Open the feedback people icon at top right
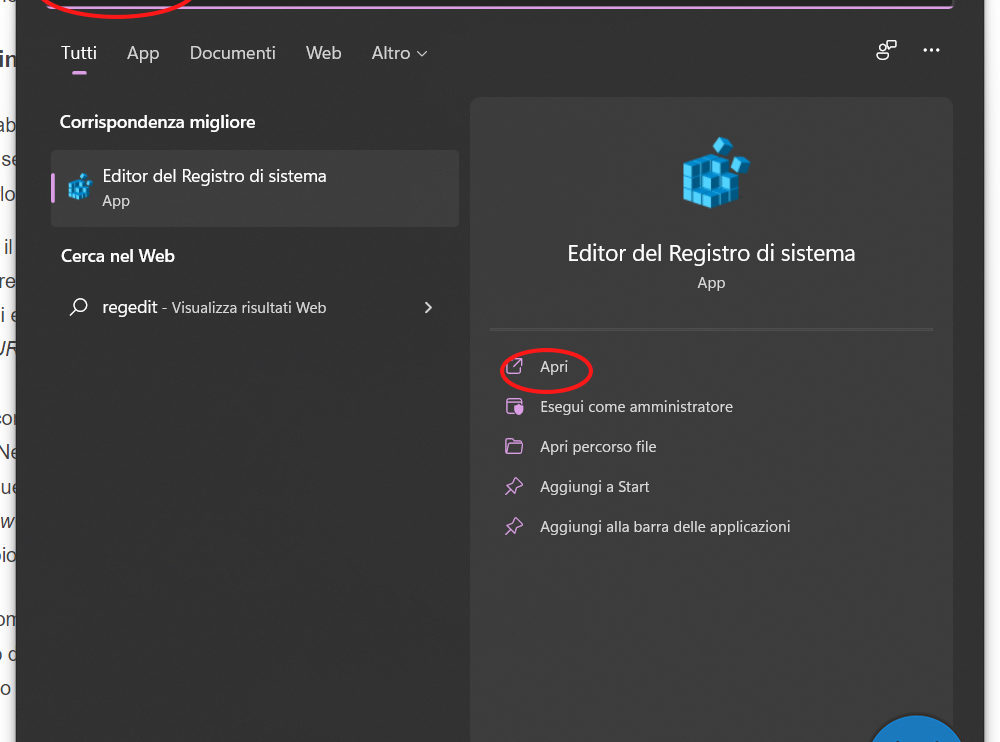Image resolution: width=1000 pixels, height=742 pixels. point(886,51)
